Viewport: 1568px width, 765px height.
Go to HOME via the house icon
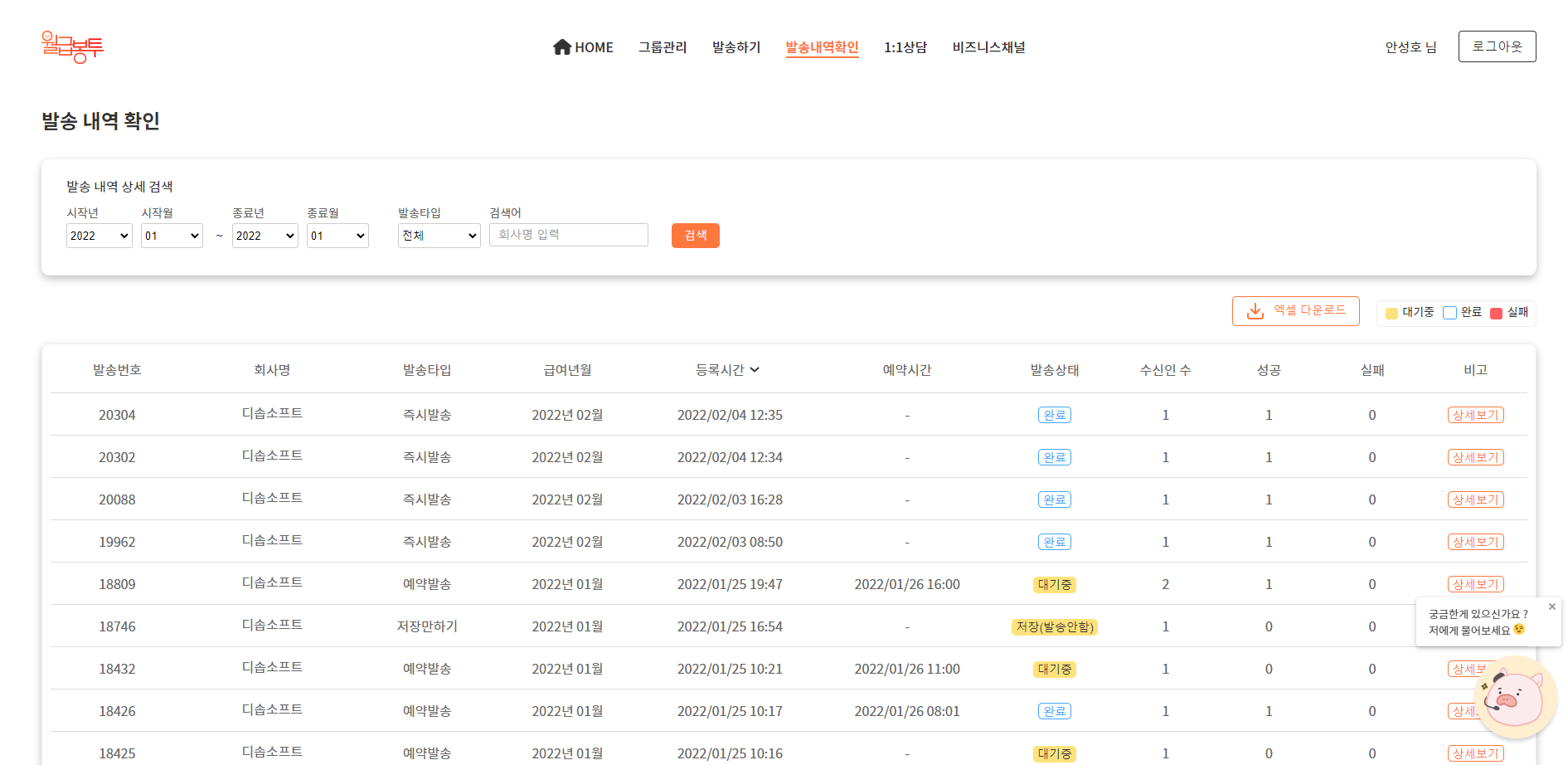point(562,46)
